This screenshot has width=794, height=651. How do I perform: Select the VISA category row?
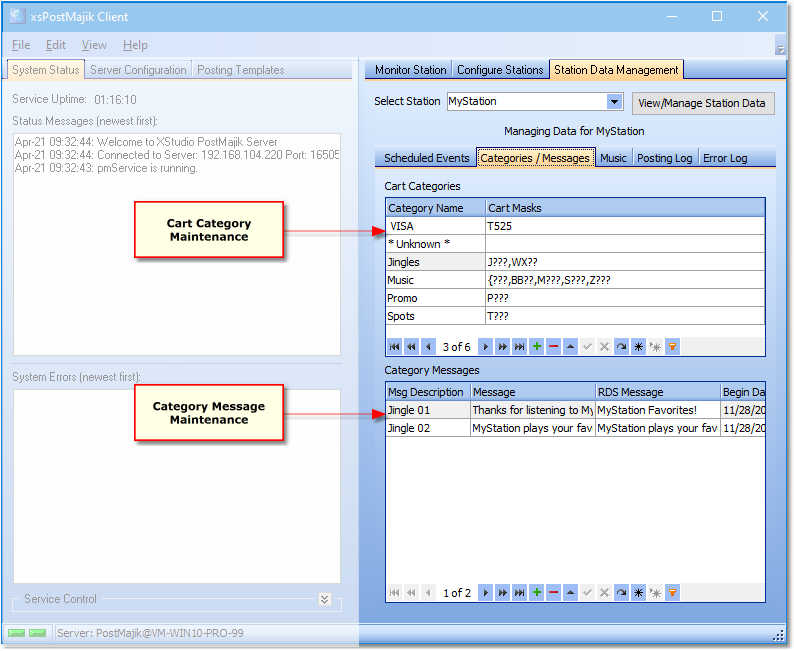tap(575, 226)
